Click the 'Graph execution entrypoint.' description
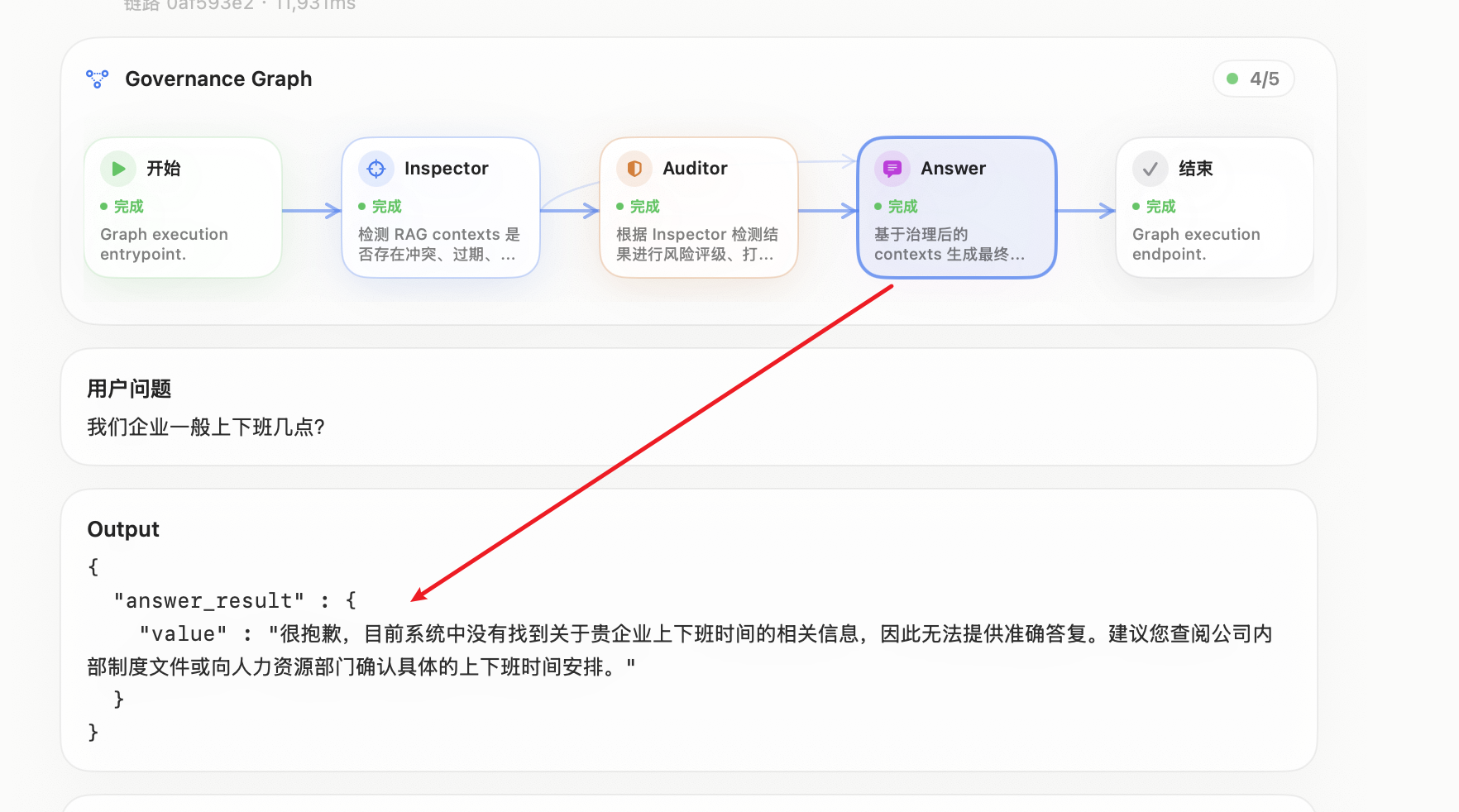The height and width of the screenshot is (812, 1459). [164, 244]
